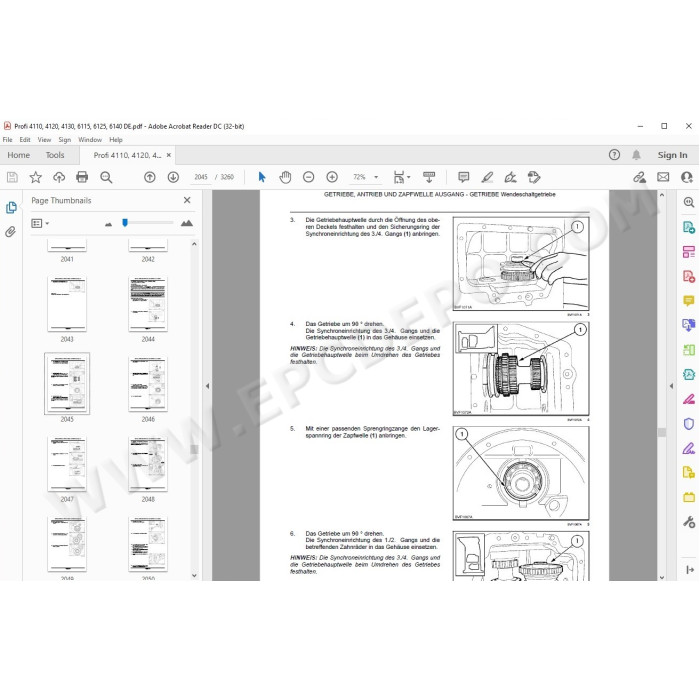Click document scrollbar up arrow

662,195
